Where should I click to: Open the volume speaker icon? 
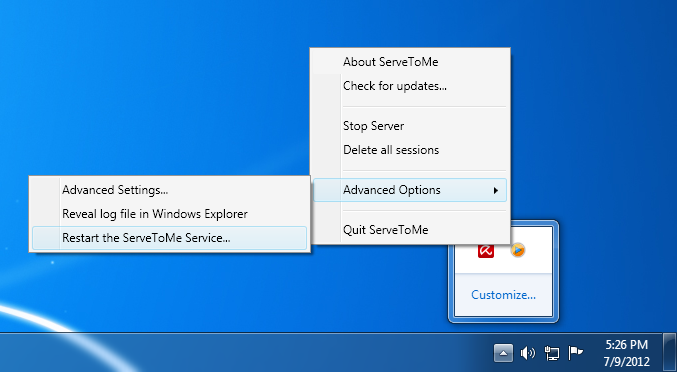click(x=528, y=353)
